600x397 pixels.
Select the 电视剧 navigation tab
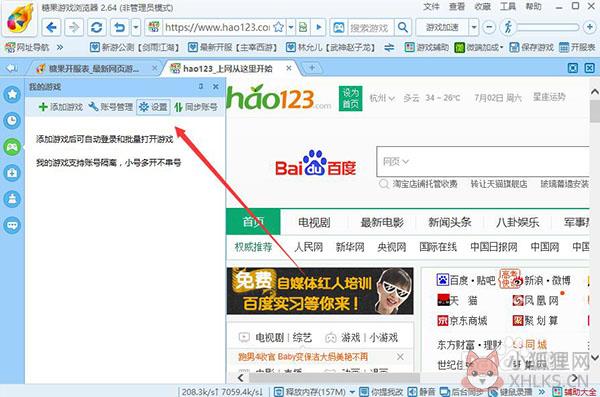tap(314, 222)
